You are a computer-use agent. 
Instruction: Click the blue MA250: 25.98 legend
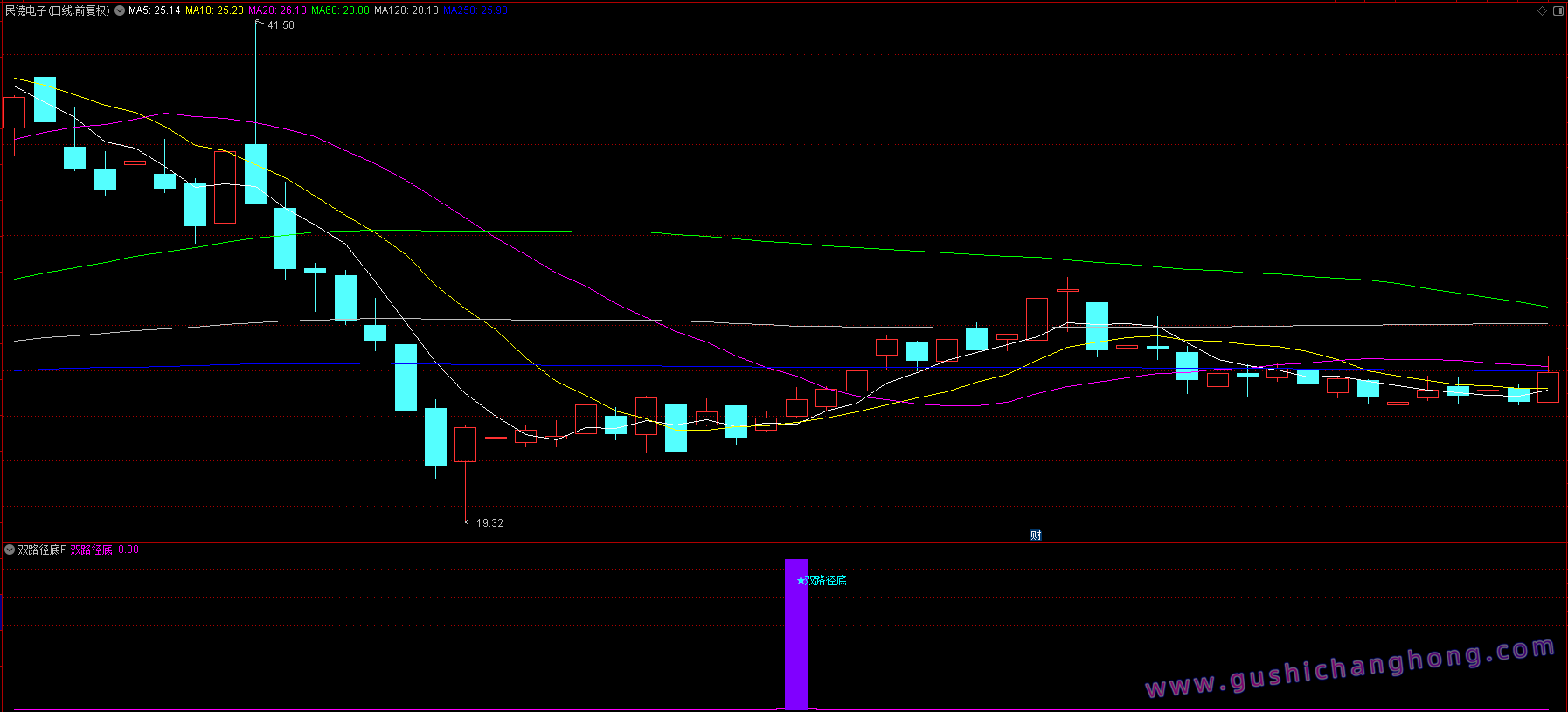(x=475, y=10)
